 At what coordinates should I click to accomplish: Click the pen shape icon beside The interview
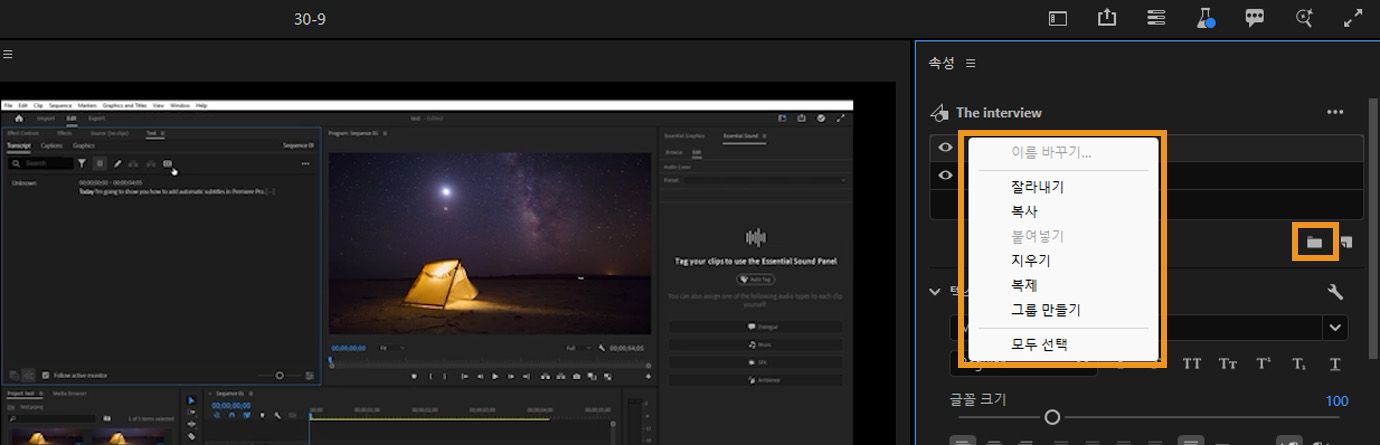pyautogui.click(x=938, y=112)
